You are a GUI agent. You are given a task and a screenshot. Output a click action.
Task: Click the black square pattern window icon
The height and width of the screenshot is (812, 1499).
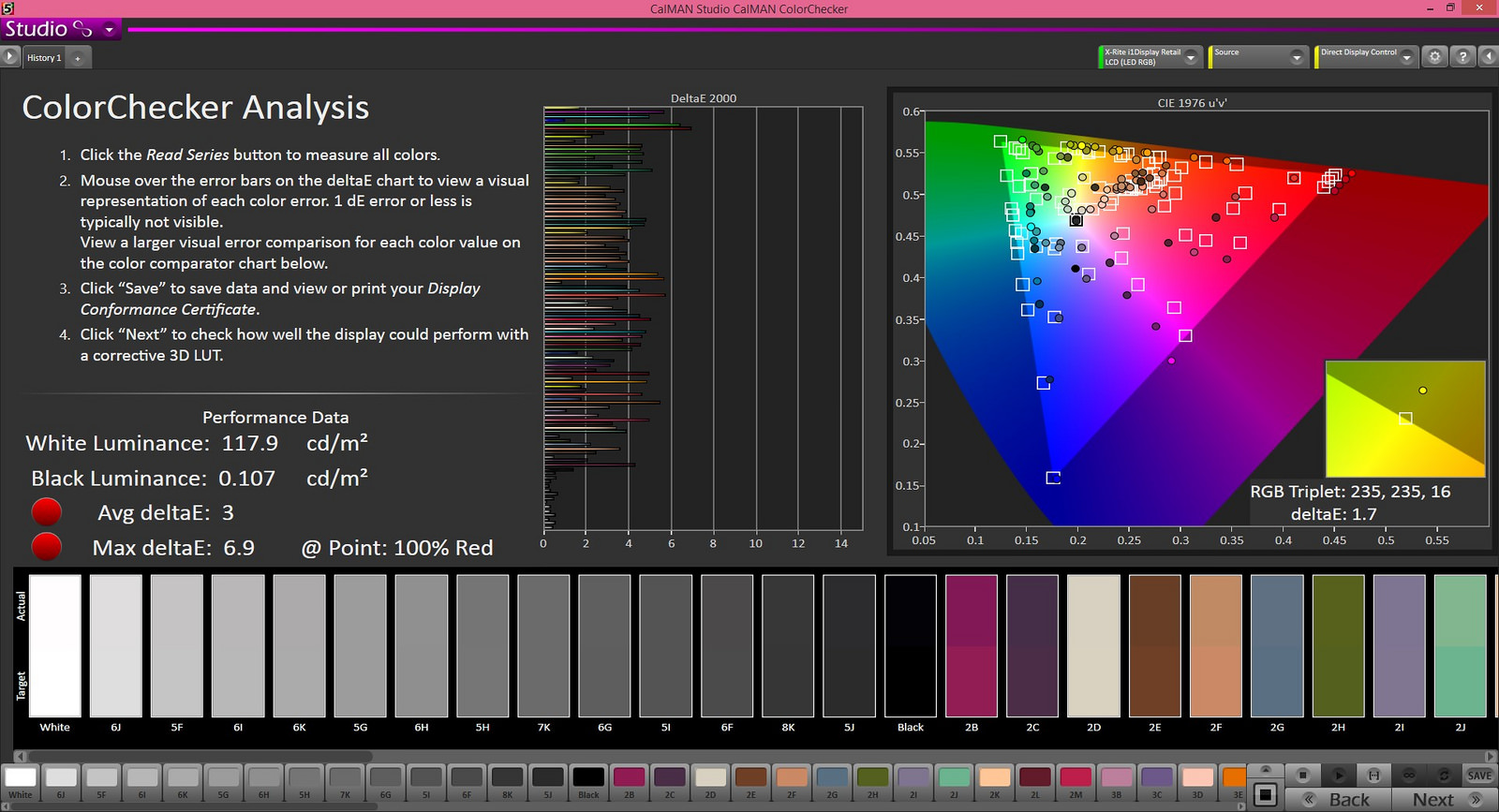[x=1265, y=795]
